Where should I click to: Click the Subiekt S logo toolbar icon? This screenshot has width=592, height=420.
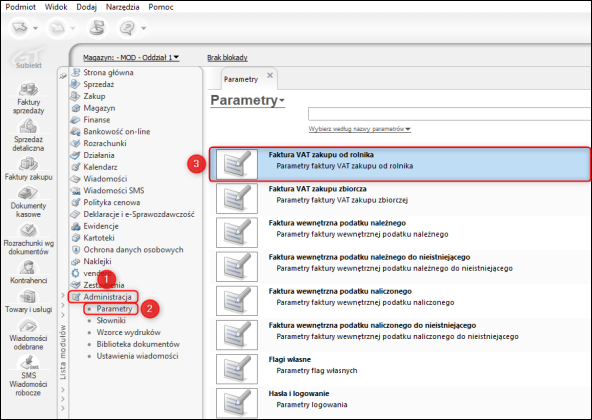click(97, 28)
